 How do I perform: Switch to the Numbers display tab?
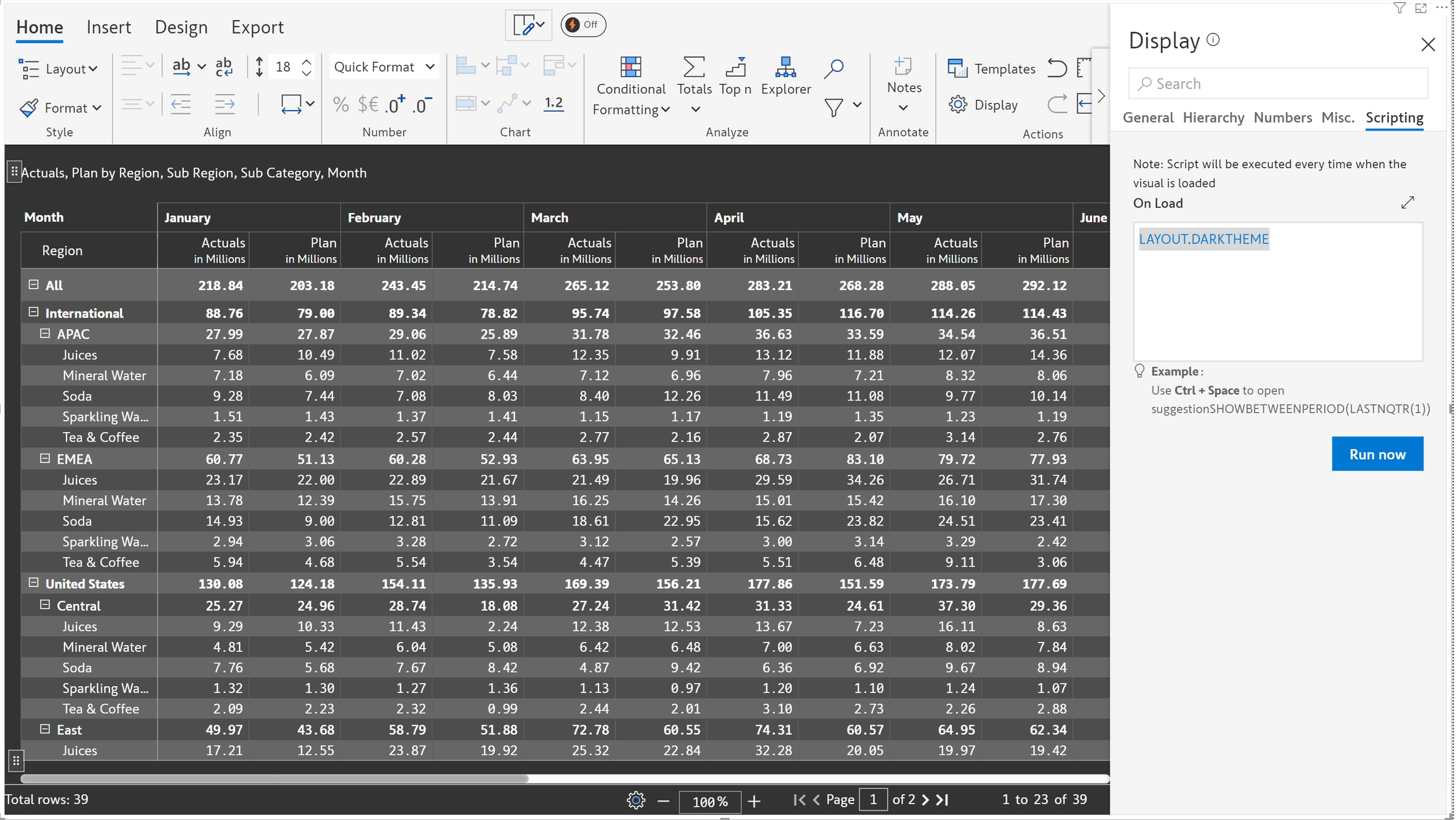[1282, 118]
